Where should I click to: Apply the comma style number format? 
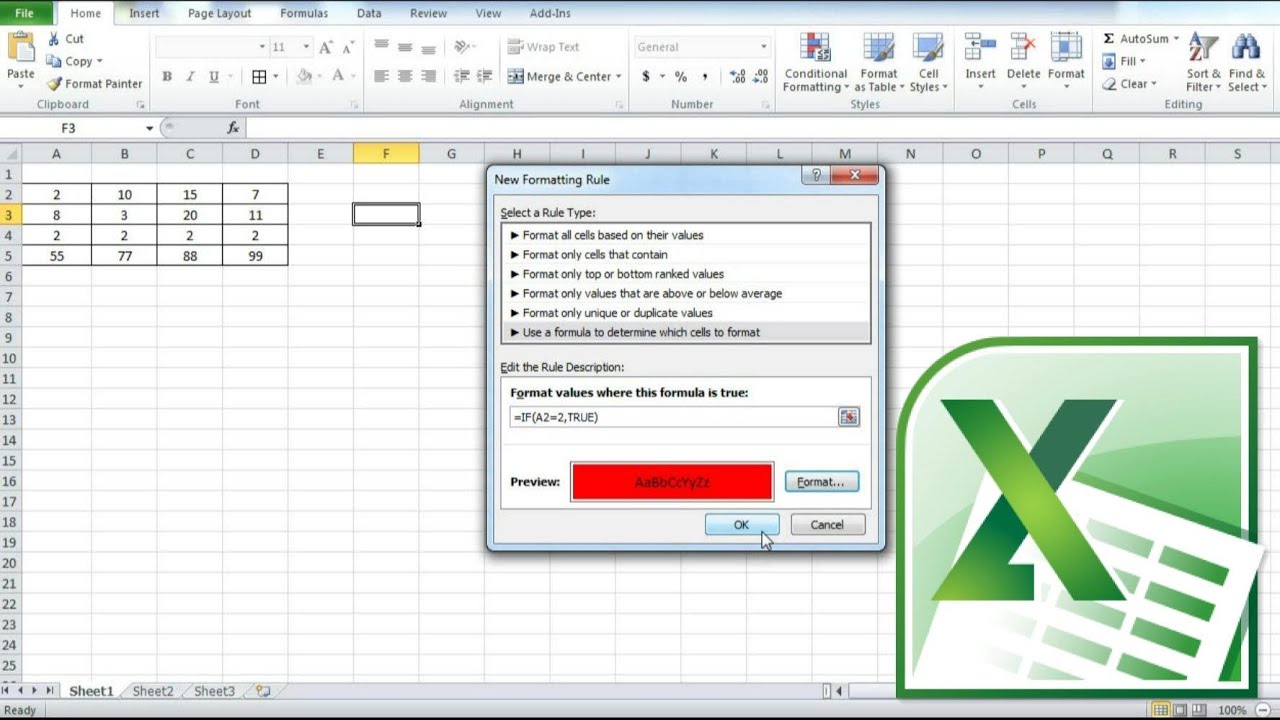[705, 77]
